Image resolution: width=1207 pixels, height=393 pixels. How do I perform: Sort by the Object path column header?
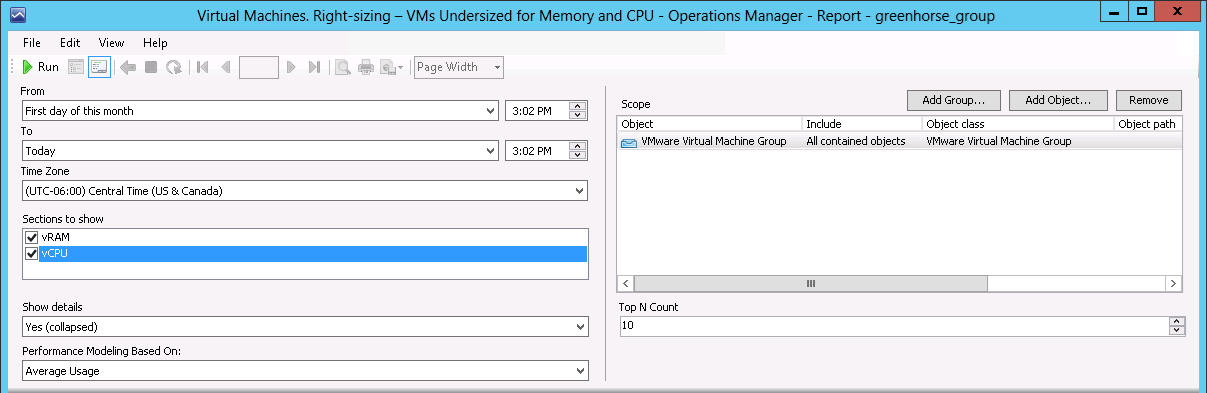tap(1148, 125)
